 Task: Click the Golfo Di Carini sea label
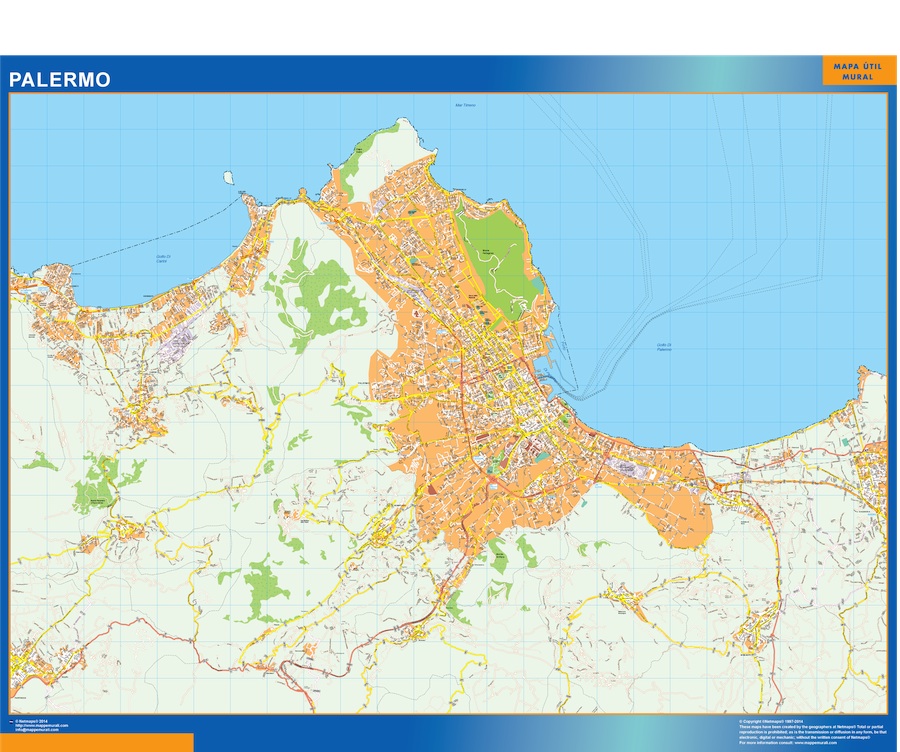coord(164,259)
